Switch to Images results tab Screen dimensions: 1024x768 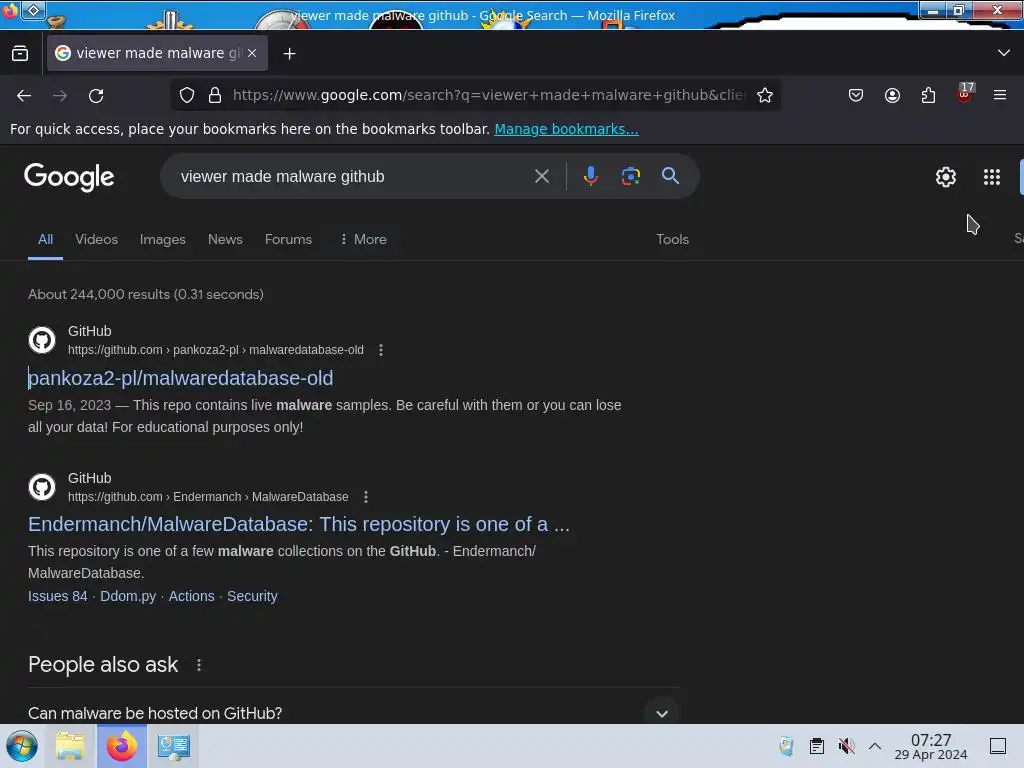pyautogui.click(x=163, y=240)
